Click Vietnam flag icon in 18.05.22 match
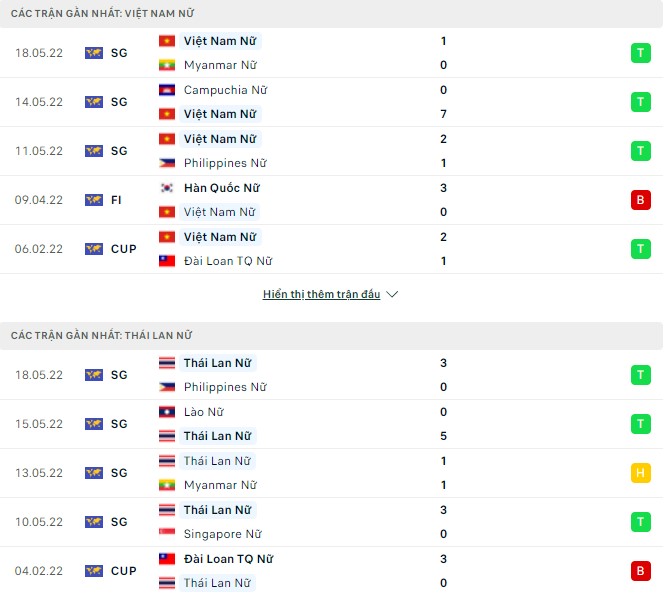Image resolution: width=667 pixels, height=594 pixels. [167, 41]
